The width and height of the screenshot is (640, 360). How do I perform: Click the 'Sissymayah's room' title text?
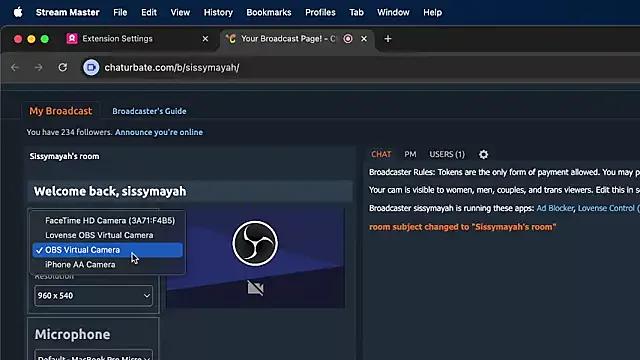64,156
